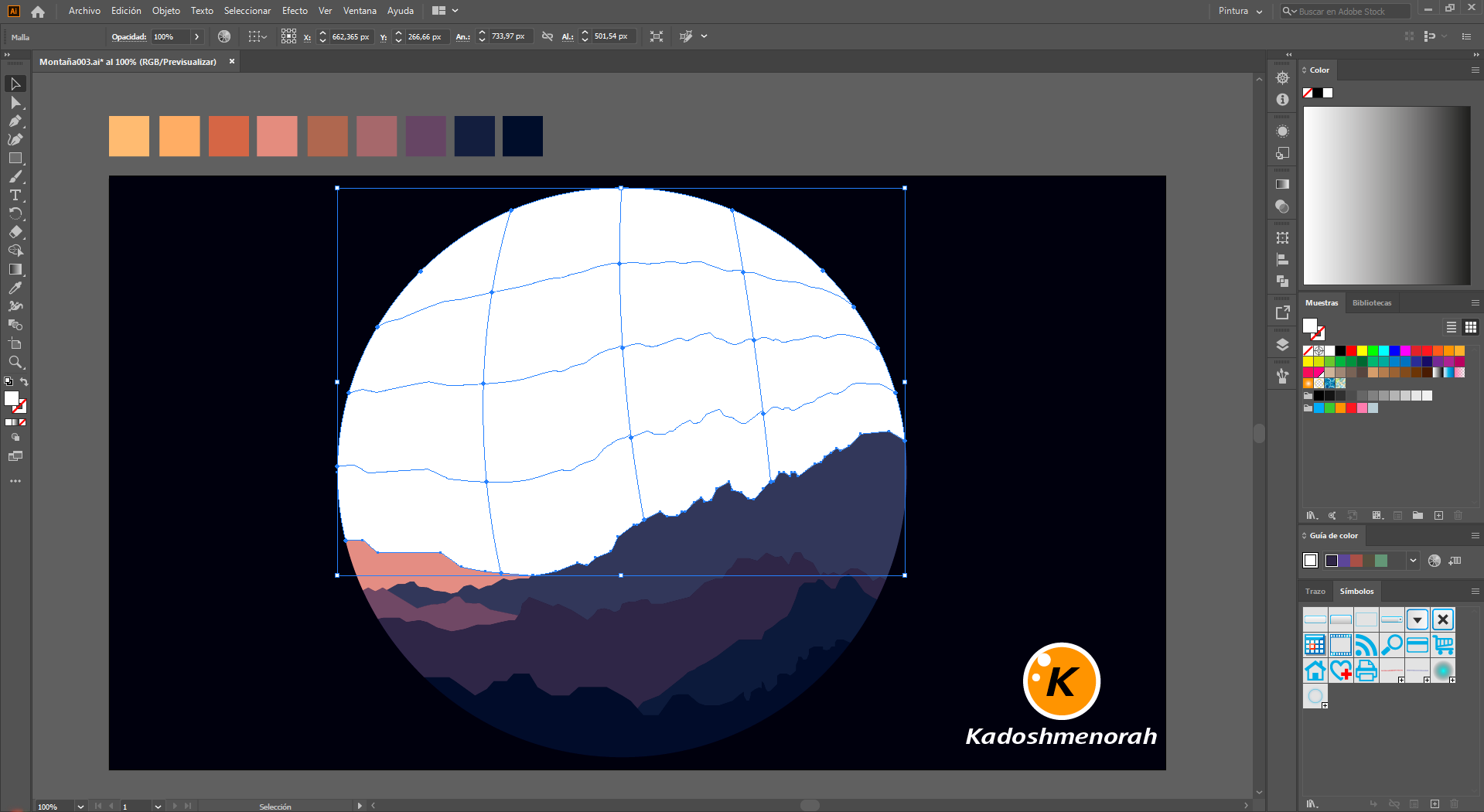Click the Recolor Artwork wheel icon
The image size is (1484, 812).
click(224, 36)
